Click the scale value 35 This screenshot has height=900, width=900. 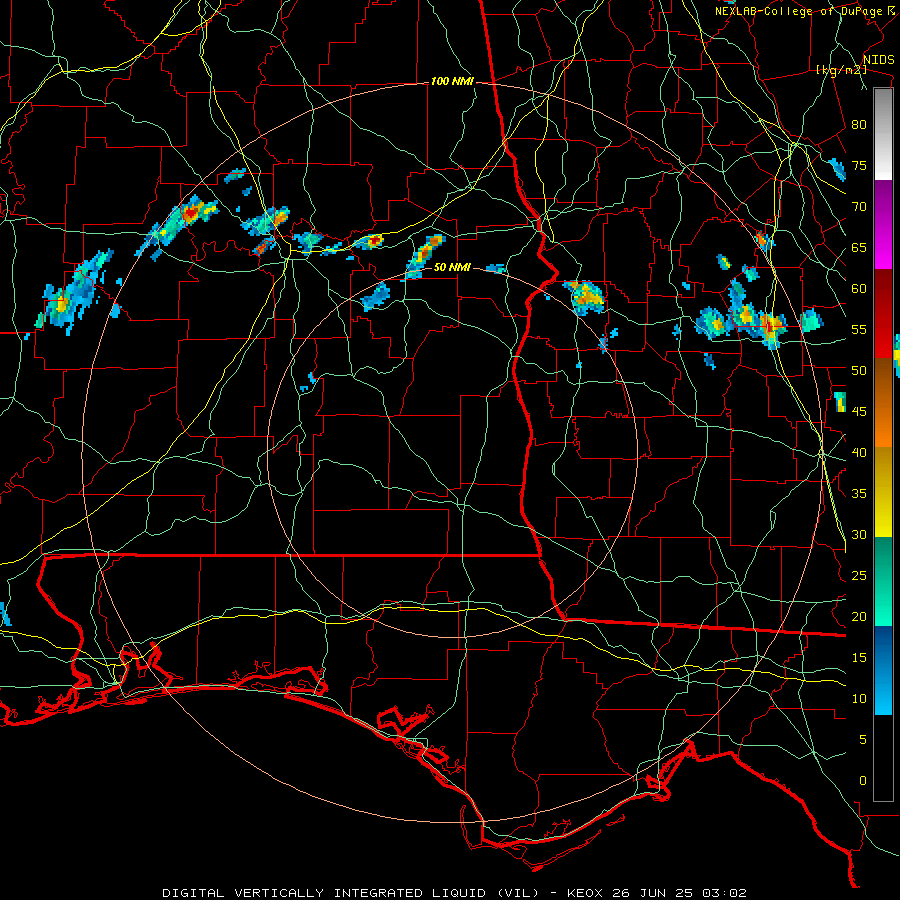tap(859, 494)
